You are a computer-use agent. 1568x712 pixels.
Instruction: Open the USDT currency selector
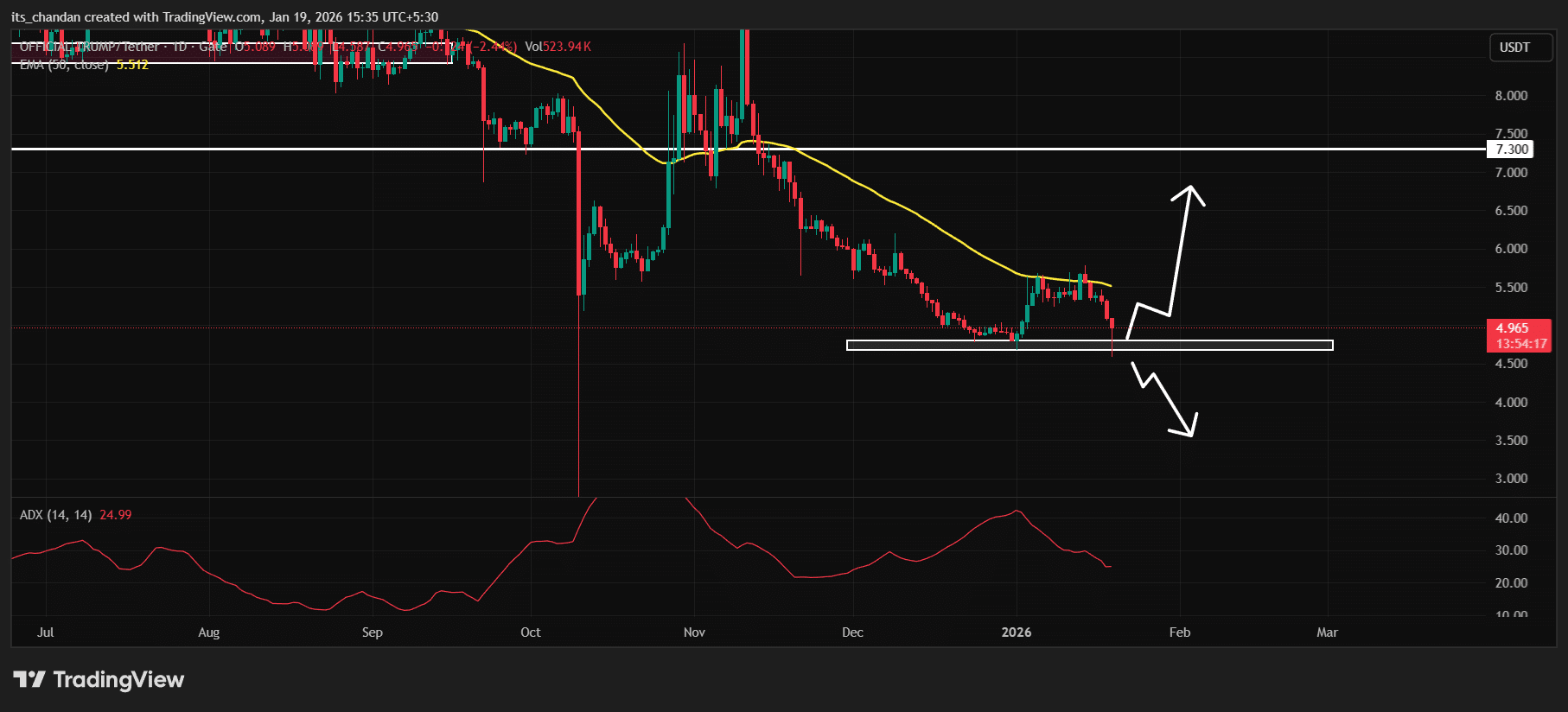point(1514,48)
